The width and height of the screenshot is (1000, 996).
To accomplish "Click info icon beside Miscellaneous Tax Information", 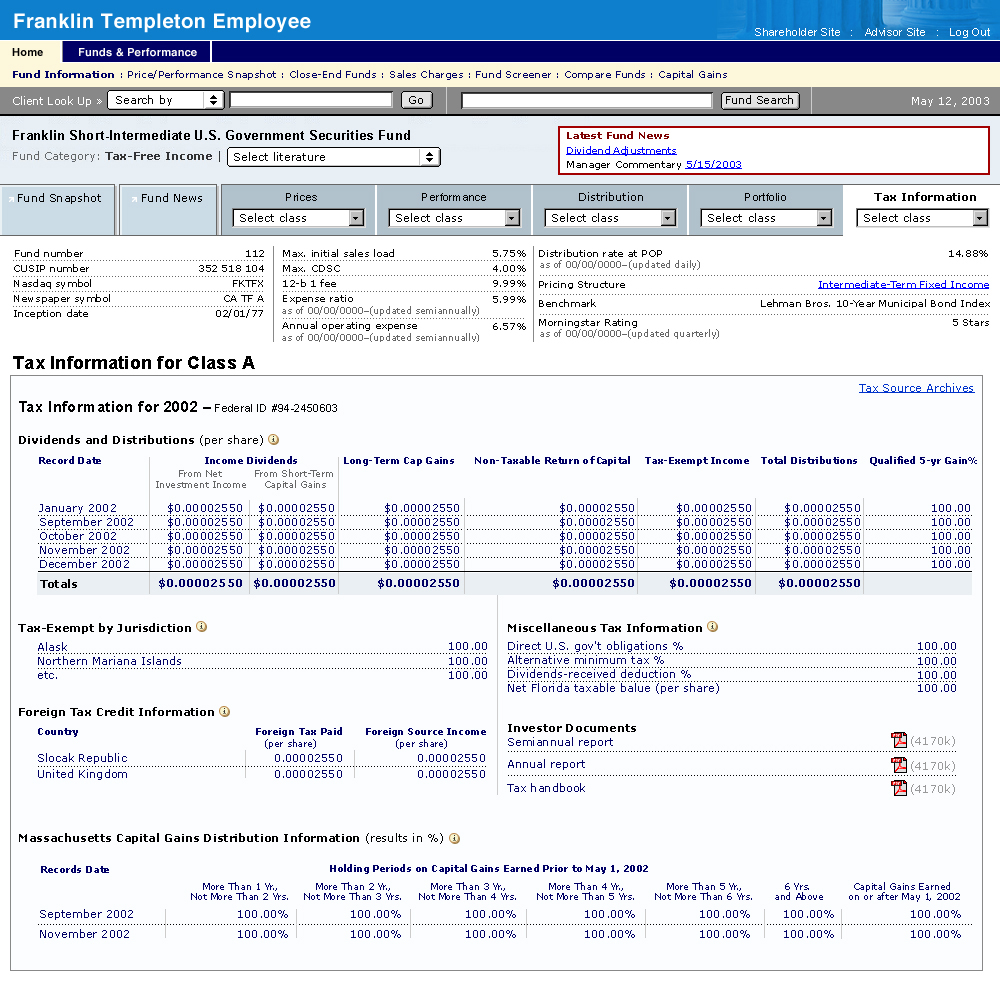I will click(713, 627).
